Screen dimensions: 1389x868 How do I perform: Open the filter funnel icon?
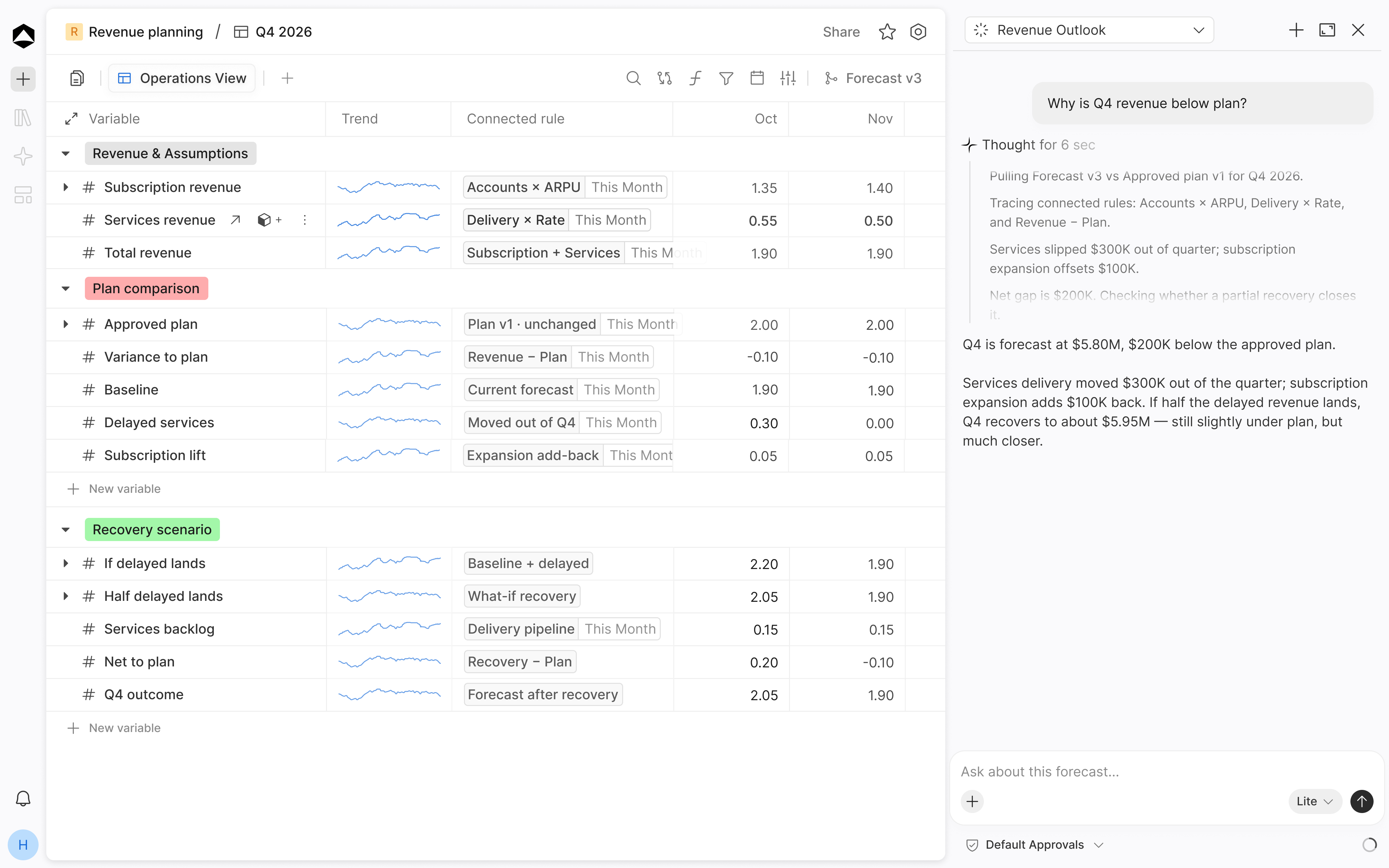(x=726, y=78)
